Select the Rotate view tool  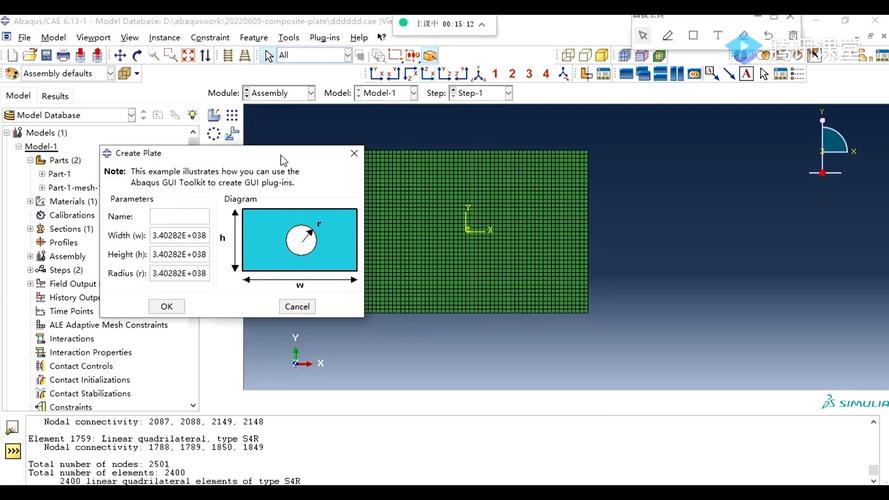coord(137,56)
